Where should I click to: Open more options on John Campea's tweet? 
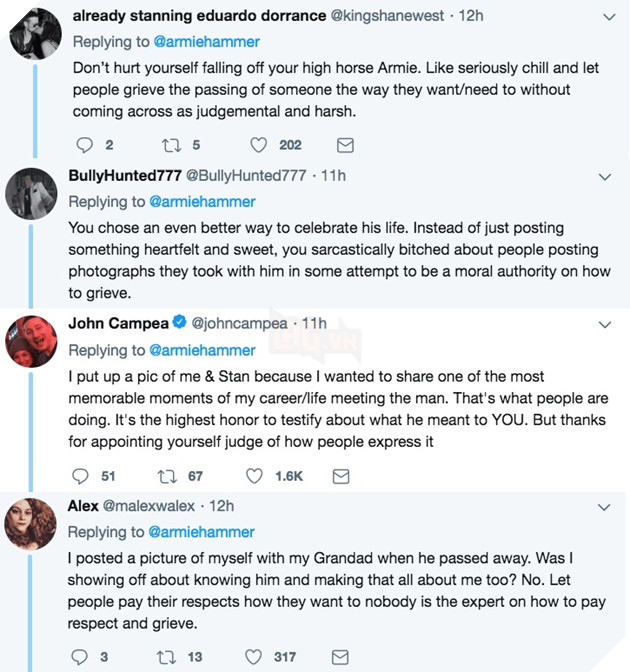tap(604, 325)
